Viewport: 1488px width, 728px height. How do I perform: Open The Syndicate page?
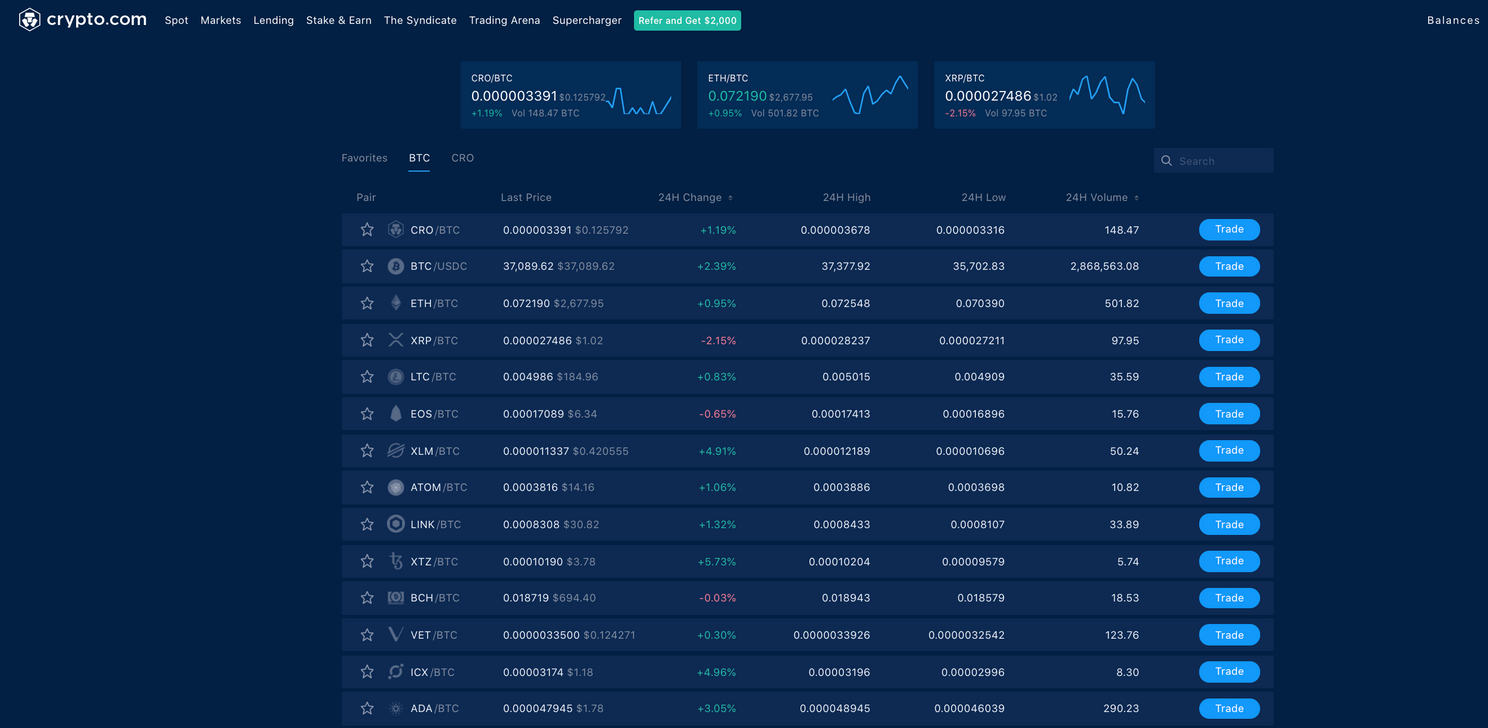coord(420,20)
